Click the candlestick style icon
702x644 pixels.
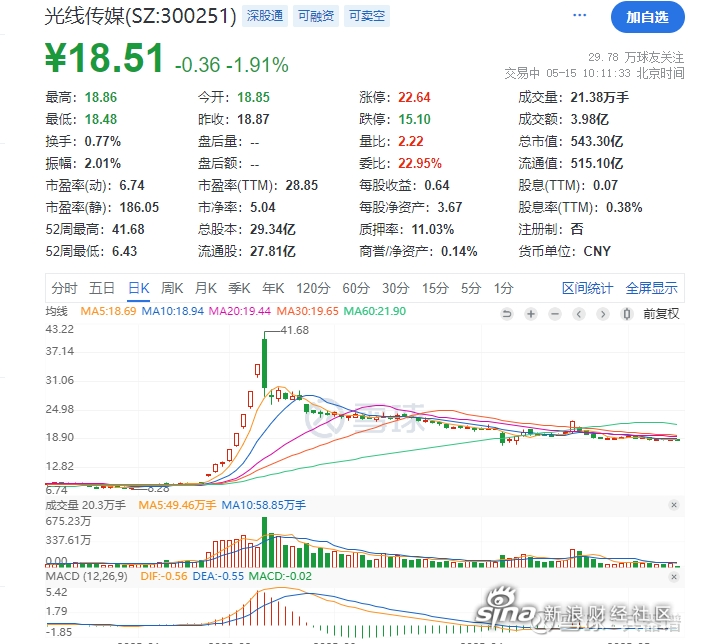click(627, 314)
